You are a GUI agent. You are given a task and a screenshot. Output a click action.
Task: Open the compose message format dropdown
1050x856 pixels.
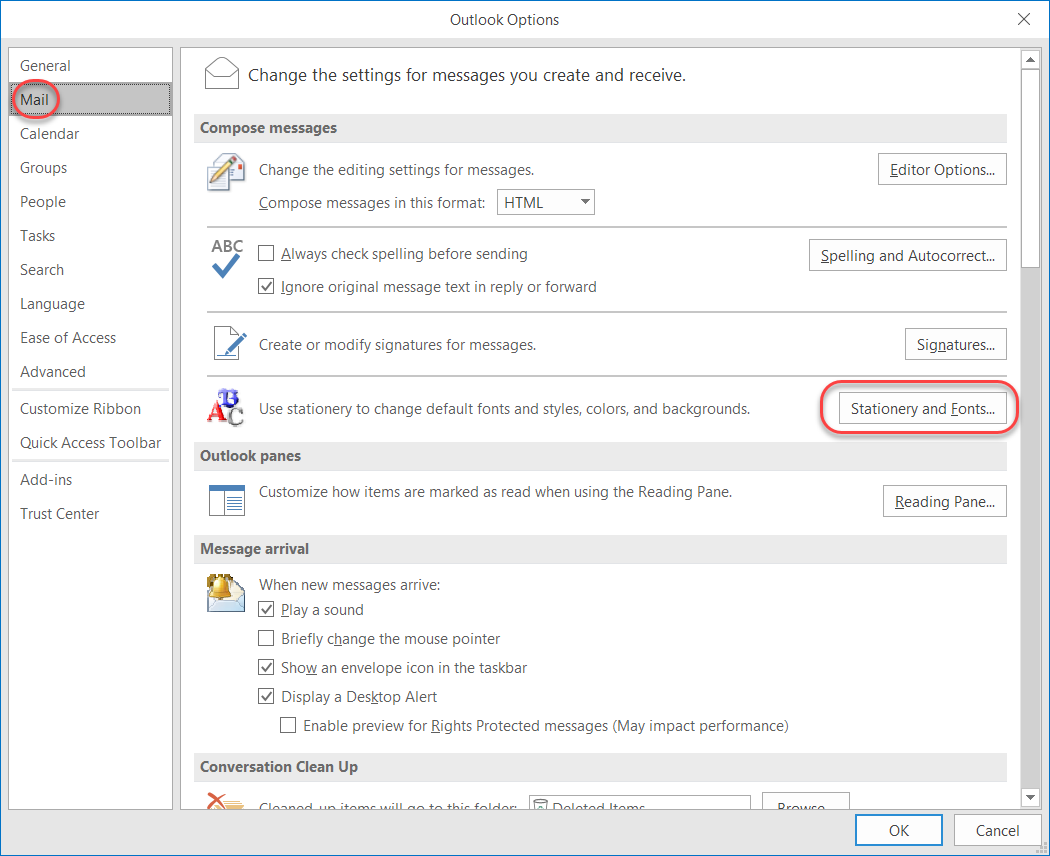click(x=586, y=201)
